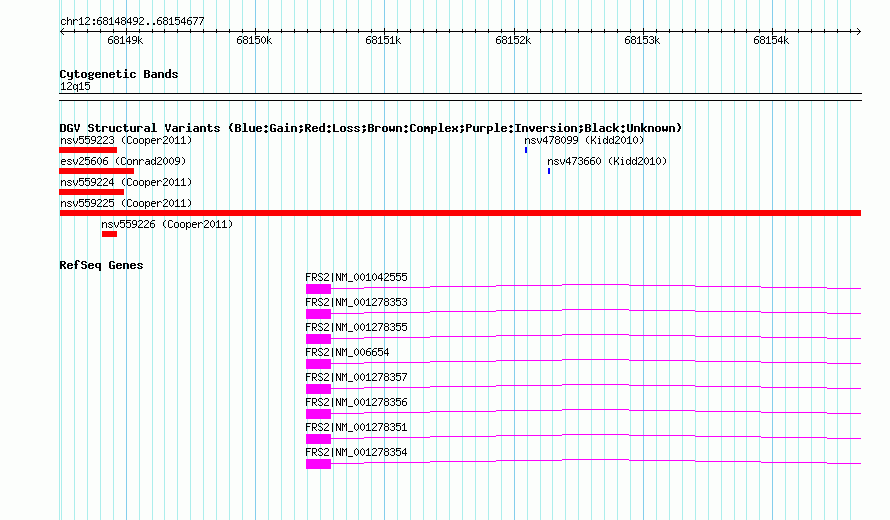Image resolution: width=890 pixels, height=520 pixels.
Task: Open FRS2|NM_001278351 transcript label
Action: click(356, 427)
